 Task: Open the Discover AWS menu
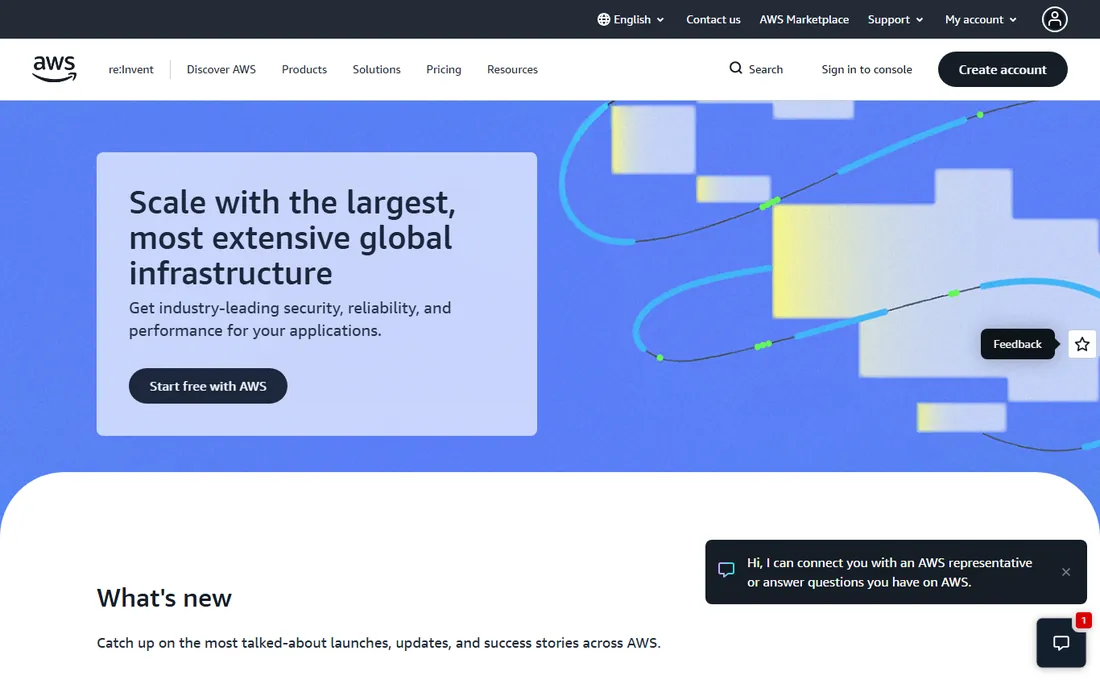pos(221,69)
